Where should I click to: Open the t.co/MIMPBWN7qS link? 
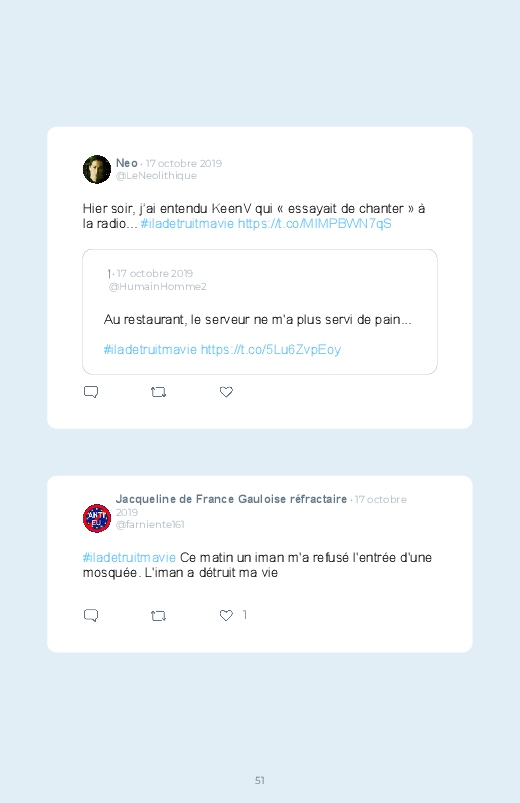(x=315, y=224)
